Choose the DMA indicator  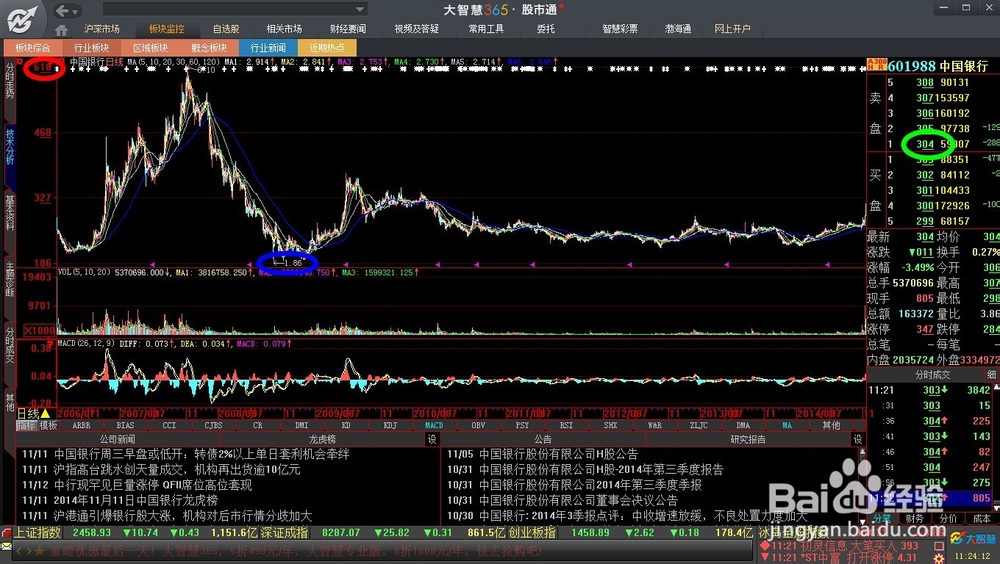click(743, 425)
